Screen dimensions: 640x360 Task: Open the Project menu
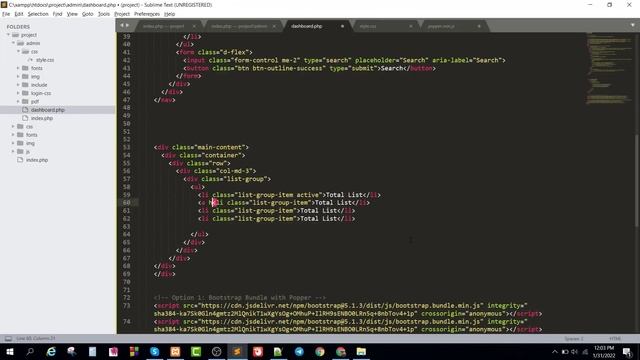[122, 14]
